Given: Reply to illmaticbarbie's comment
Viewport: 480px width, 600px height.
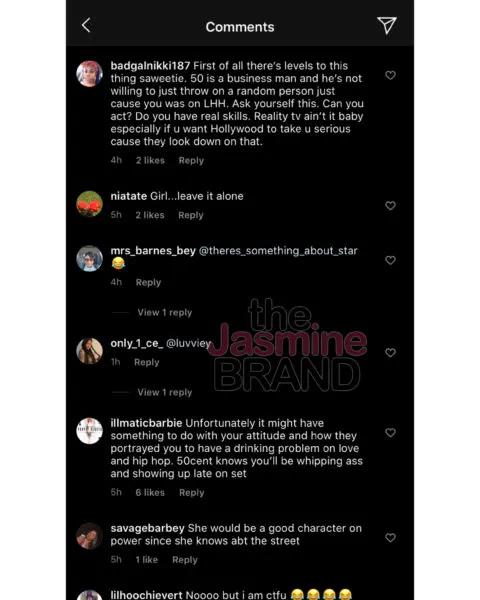Looking at the screenshot, I should click(191, 493).
